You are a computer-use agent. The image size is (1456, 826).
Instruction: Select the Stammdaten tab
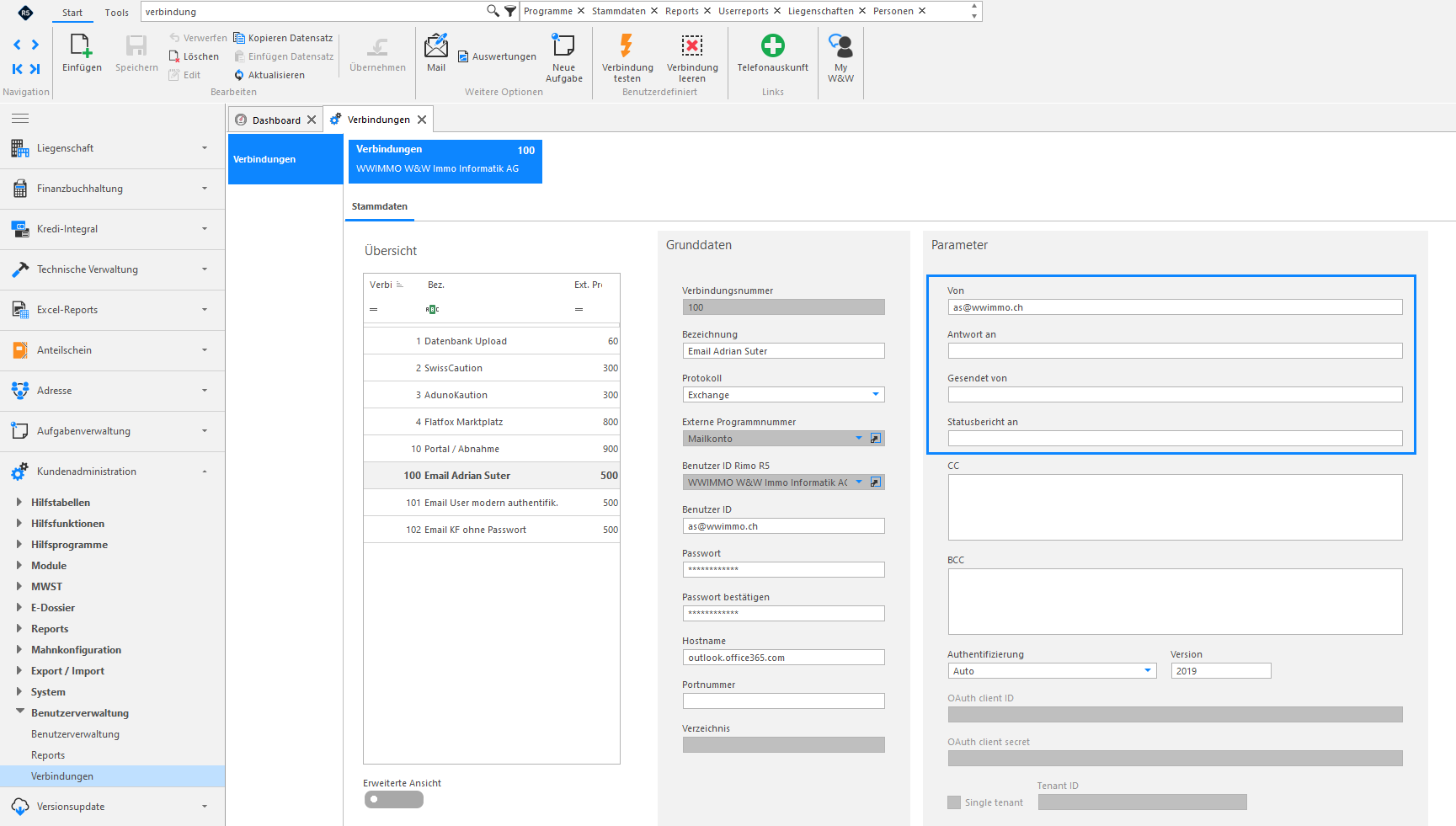pos(379,206)
